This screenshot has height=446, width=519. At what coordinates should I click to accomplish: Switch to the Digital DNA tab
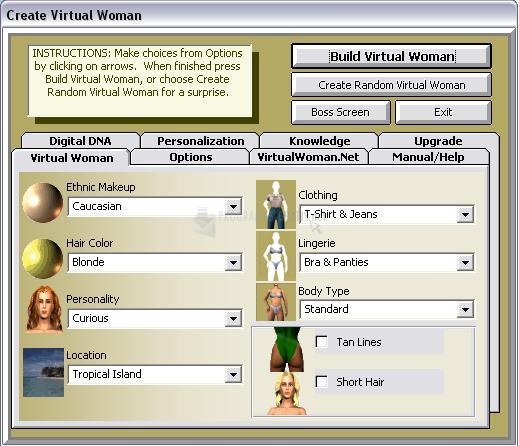tap(80, 141)
